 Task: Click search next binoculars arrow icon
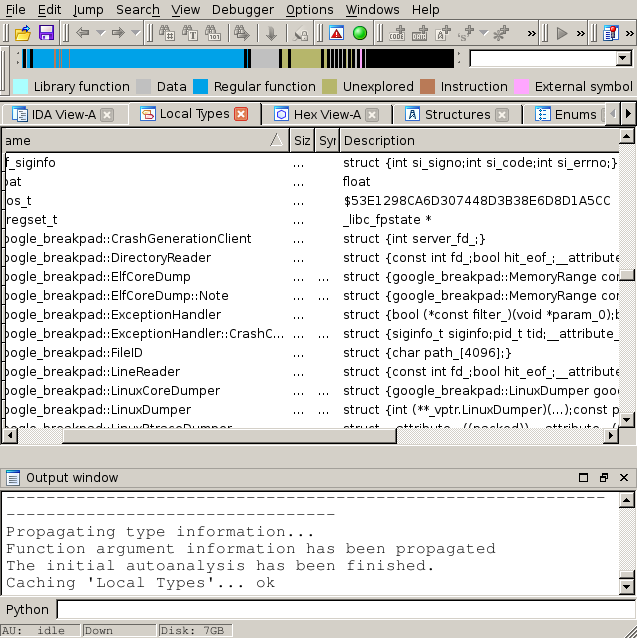(x=242, y=33)
